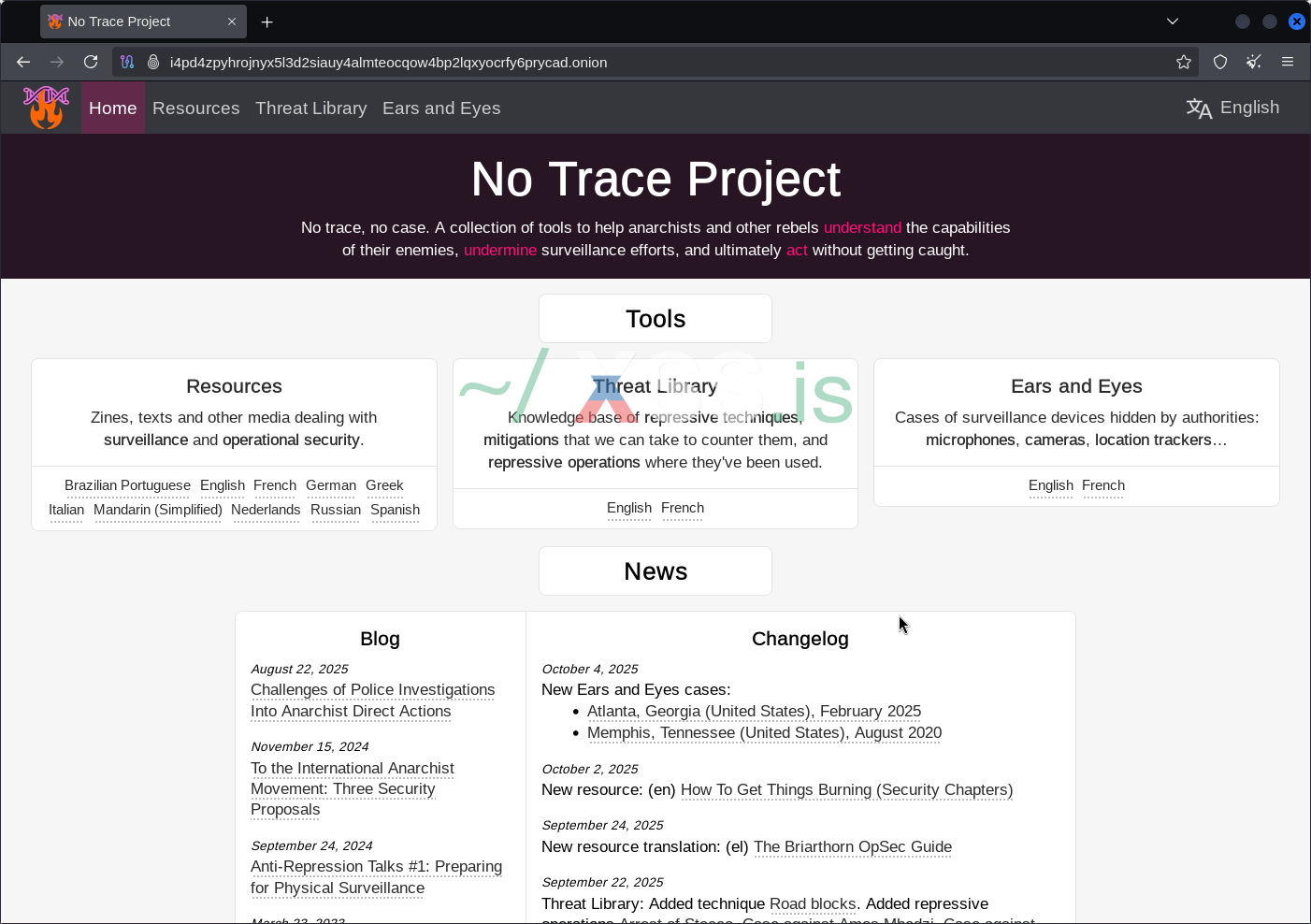
Task: Open 'How To Get Things Burning' resource
Action: pos(846,789)
